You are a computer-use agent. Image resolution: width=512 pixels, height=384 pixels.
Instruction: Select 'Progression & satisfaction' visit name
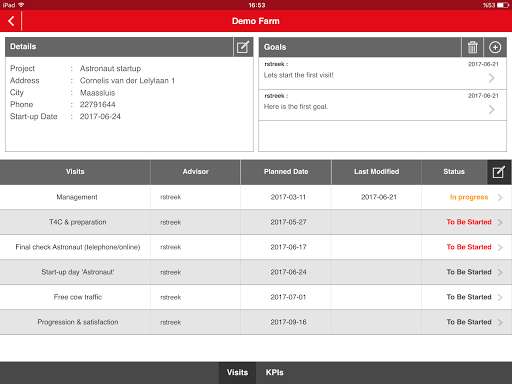click(x=78, y=322)
